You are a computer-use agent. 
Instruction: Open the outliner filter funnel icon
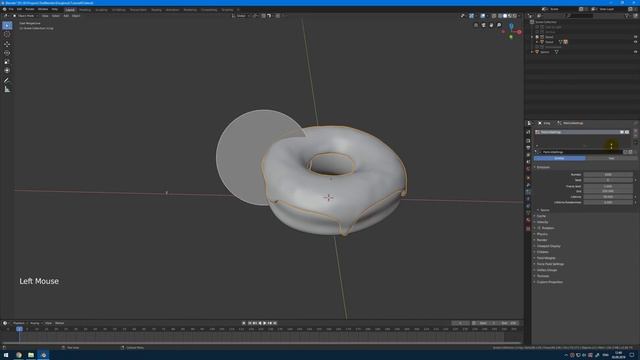coord(627,16)
